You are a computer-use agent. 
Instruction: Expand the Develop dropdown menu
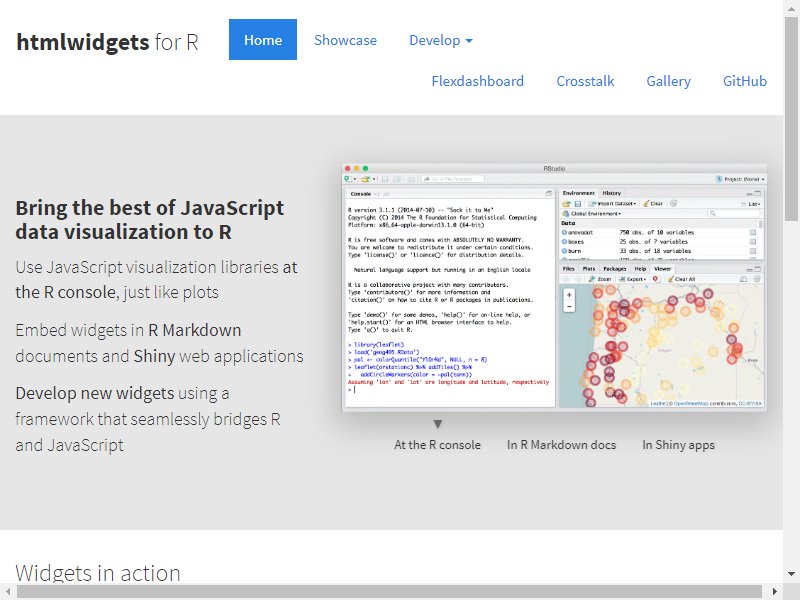[441, 40]
